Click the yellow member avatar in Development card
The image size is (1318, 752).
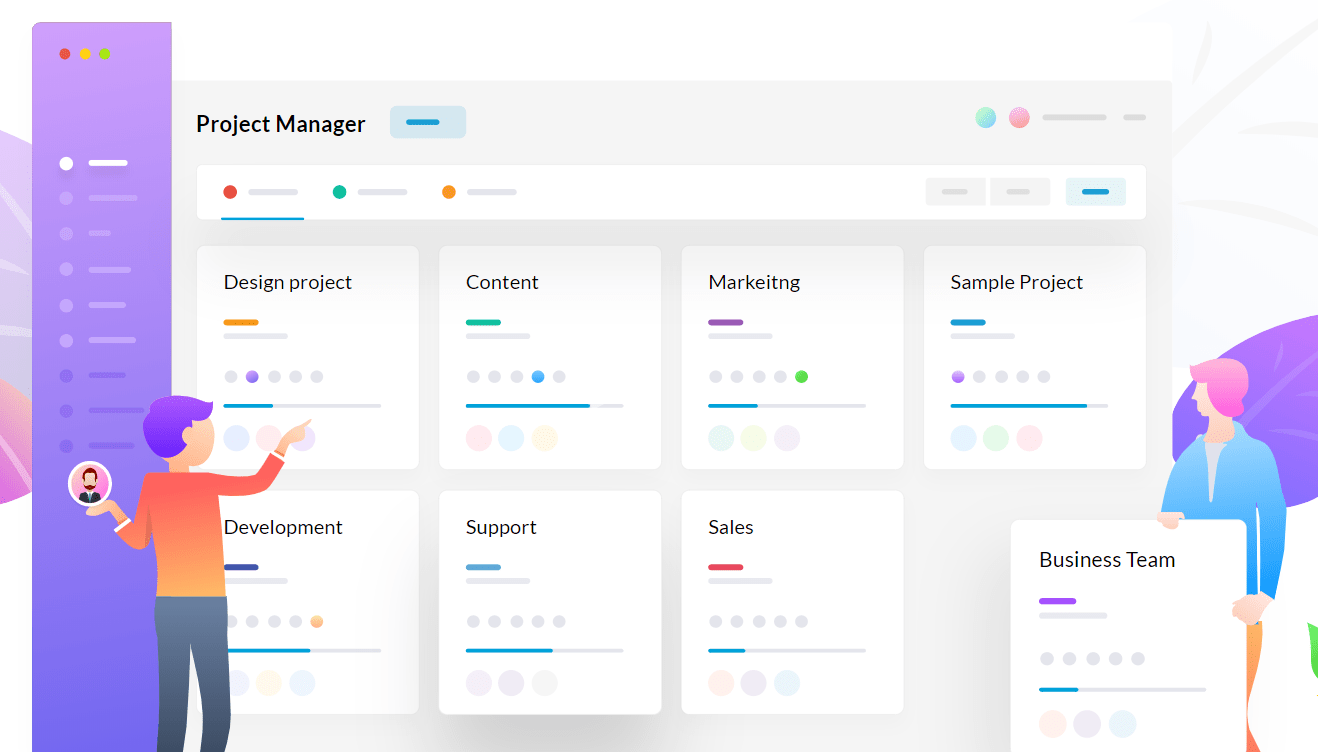point(269,683)
